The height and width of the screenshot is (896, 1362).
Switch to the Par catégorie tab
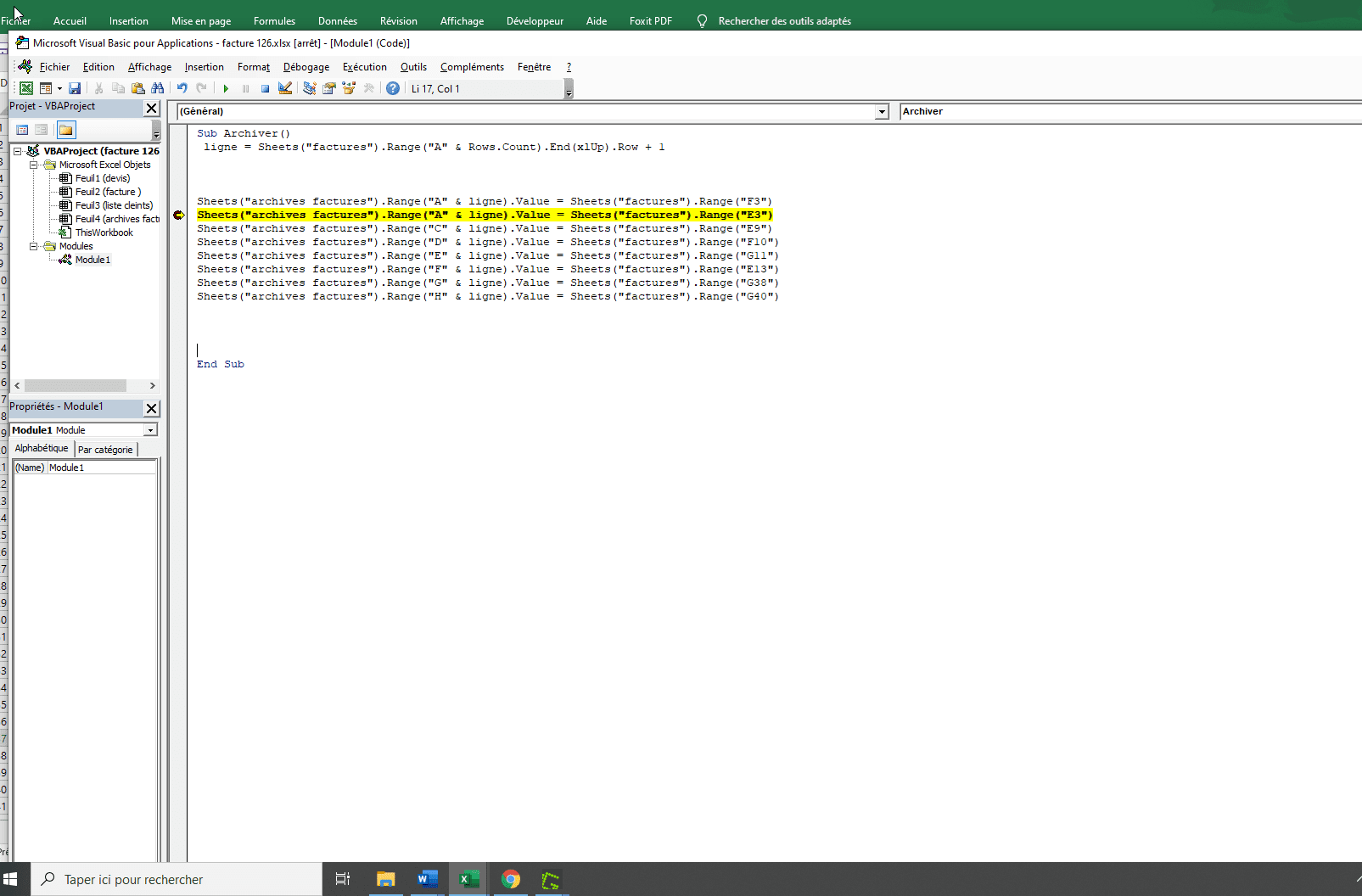[x=105, y=450]
